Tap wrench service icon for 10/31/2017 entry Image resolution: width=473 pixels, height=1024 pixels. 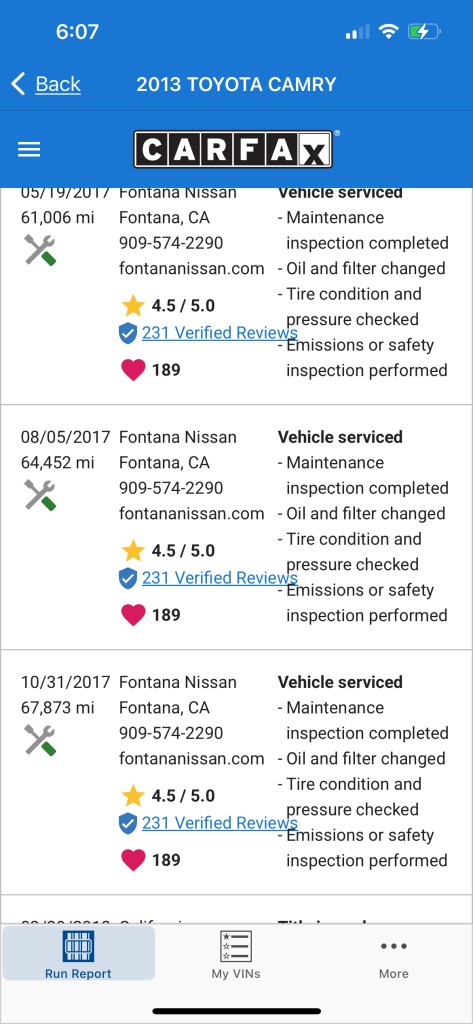[x=40, y=740]
